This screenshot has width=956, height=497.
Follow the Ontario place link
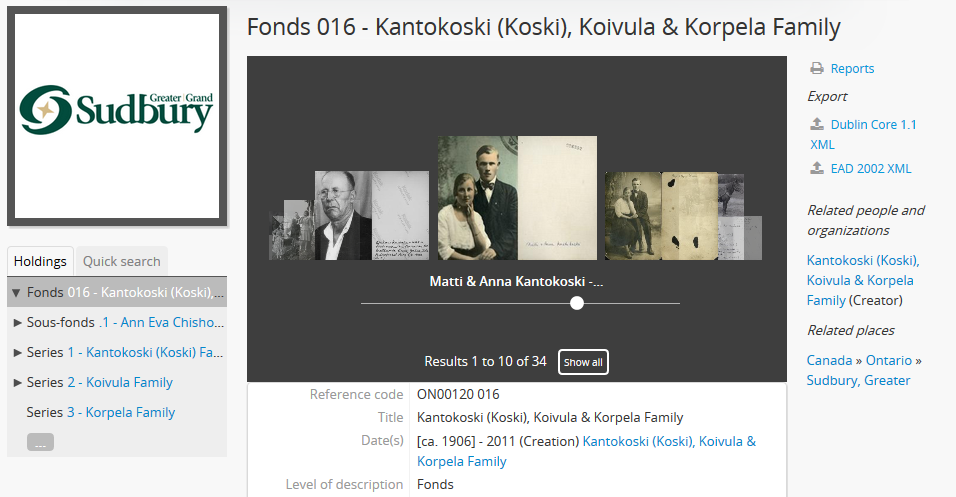[x=888, y=360]
